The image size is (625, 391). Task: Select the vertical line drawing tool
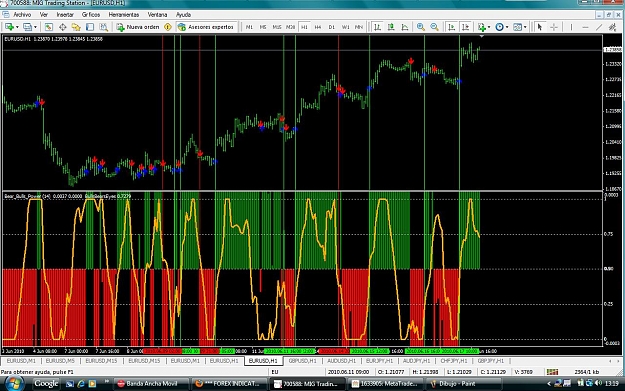[571, 27]
